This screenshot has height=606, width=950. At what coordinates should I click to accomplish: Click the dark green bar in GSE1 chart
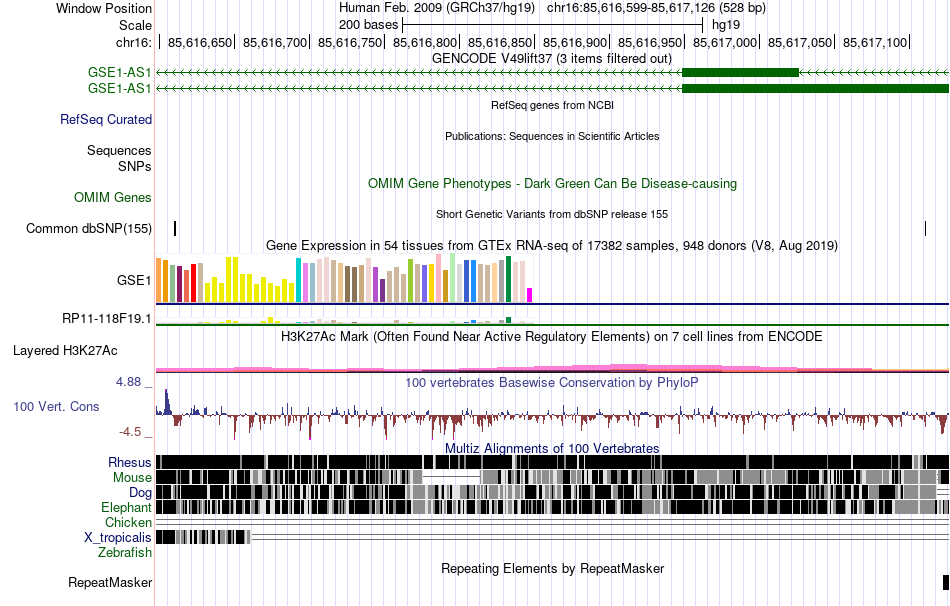508,279
